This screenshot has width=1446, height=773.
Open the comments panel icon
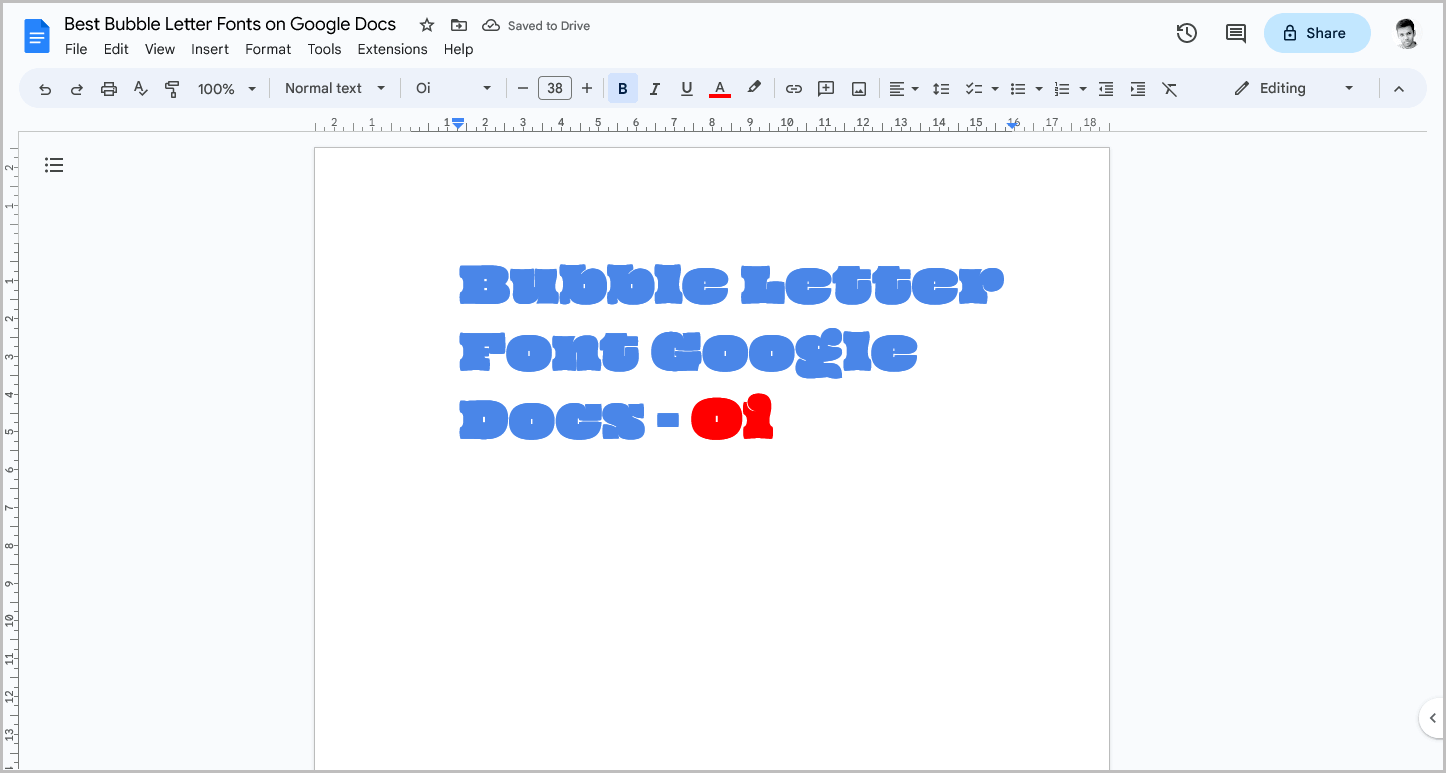click(1236, 33)
